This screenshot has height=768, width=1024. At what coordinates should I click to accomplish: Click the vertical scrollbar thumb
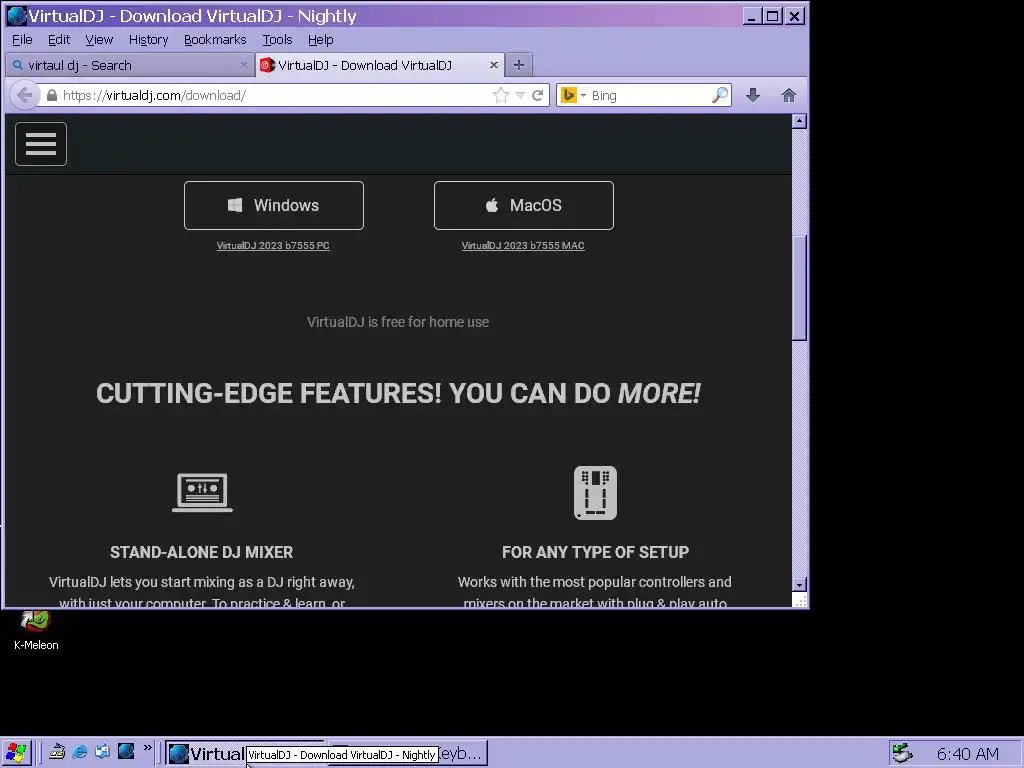pos(799,287)
